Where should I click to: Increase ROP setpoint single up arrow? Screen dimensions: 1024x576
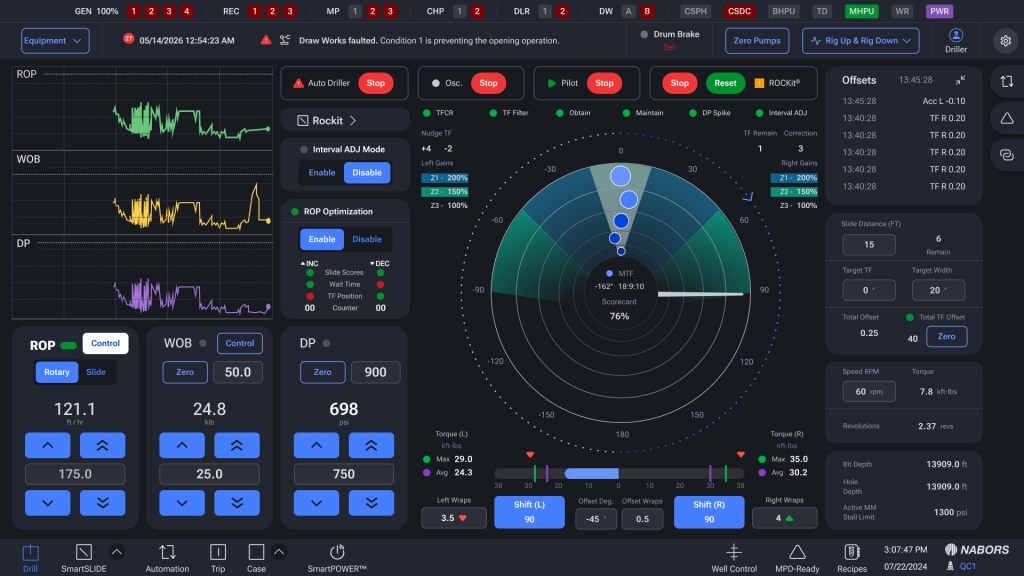(x=48, y=445)
